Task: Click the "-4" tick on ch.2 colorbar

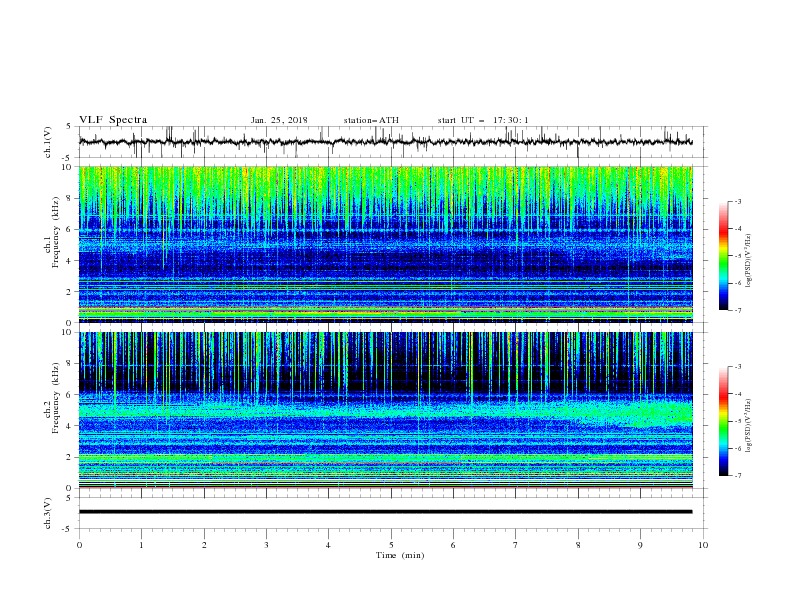Action: click(738, 394)
